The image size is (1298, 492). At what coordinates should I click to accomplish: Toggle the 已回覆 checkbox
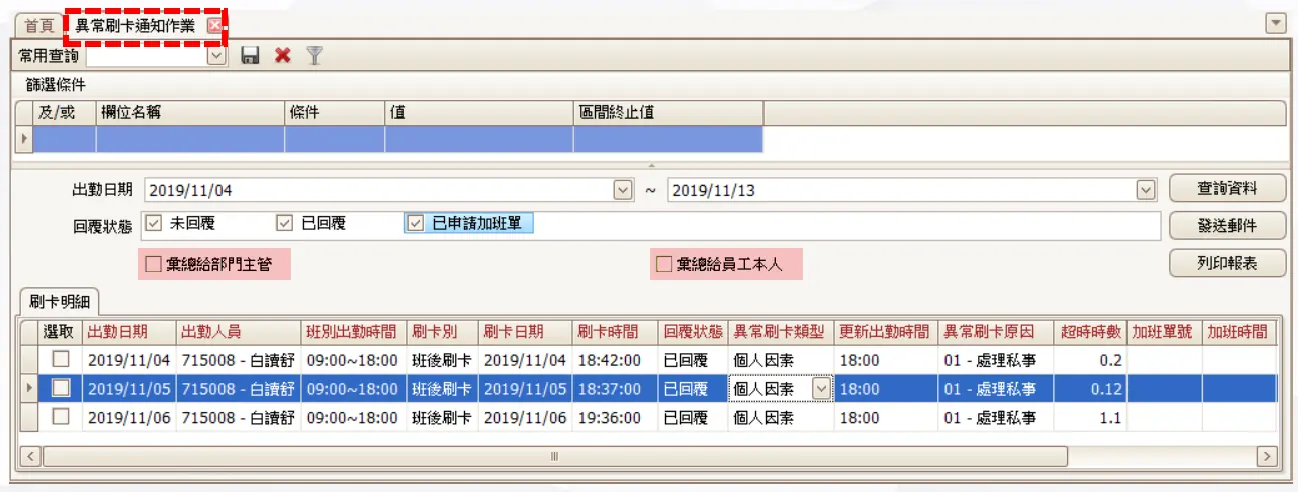284,224
